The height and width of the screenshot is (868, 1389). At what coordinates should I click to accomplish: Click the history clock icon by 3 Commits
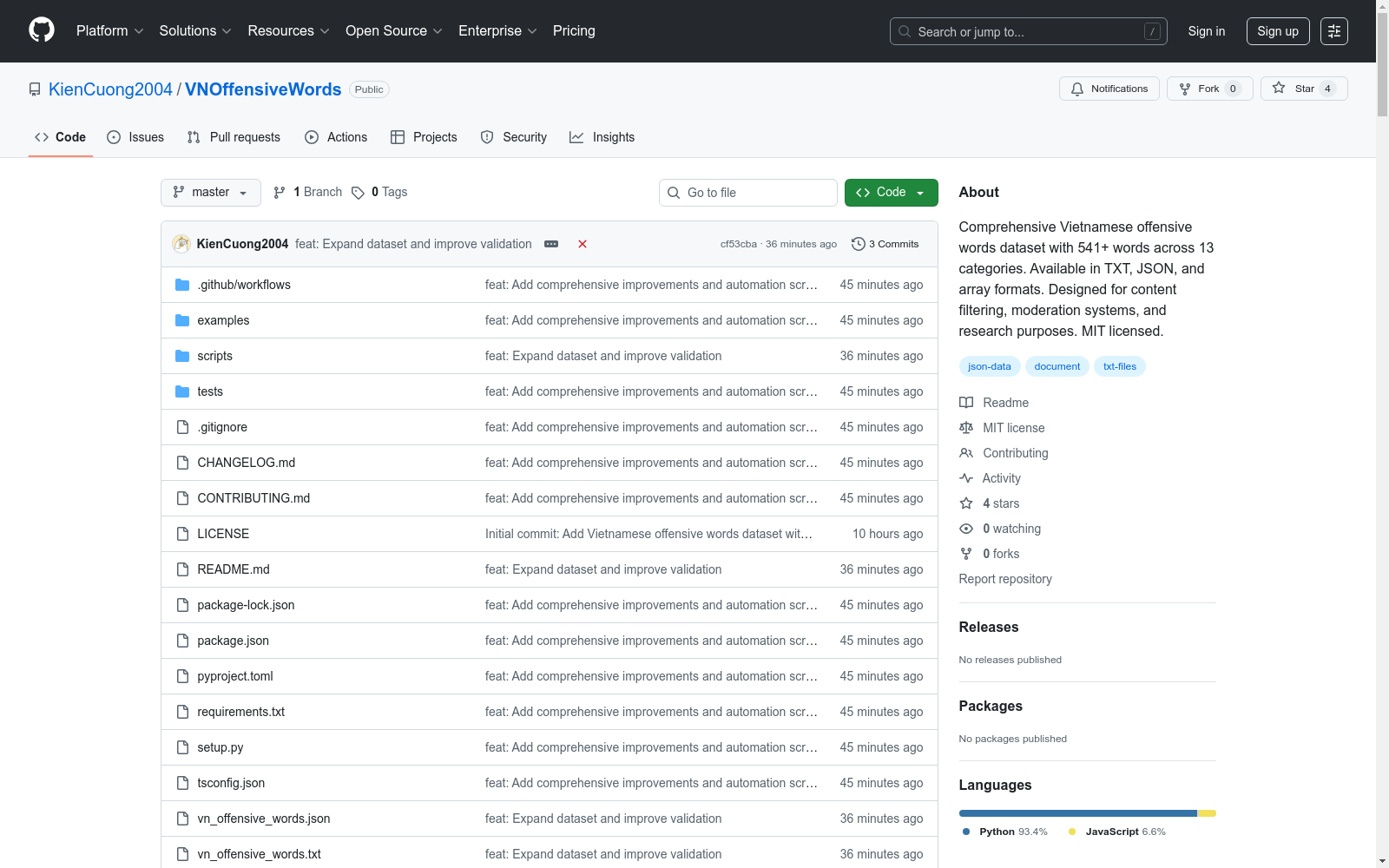859,244
